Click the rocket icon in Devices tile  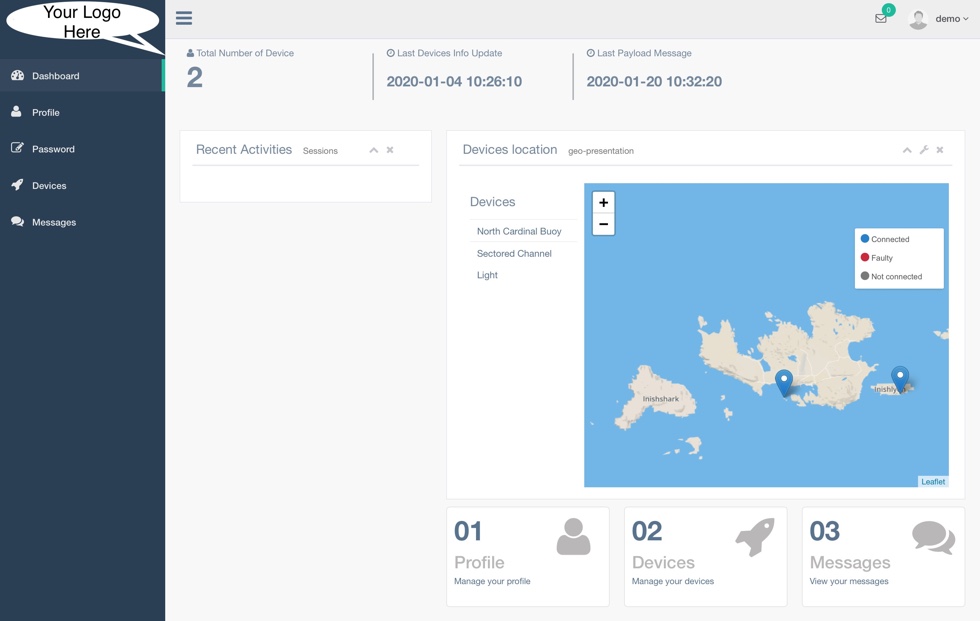(755, 537)
